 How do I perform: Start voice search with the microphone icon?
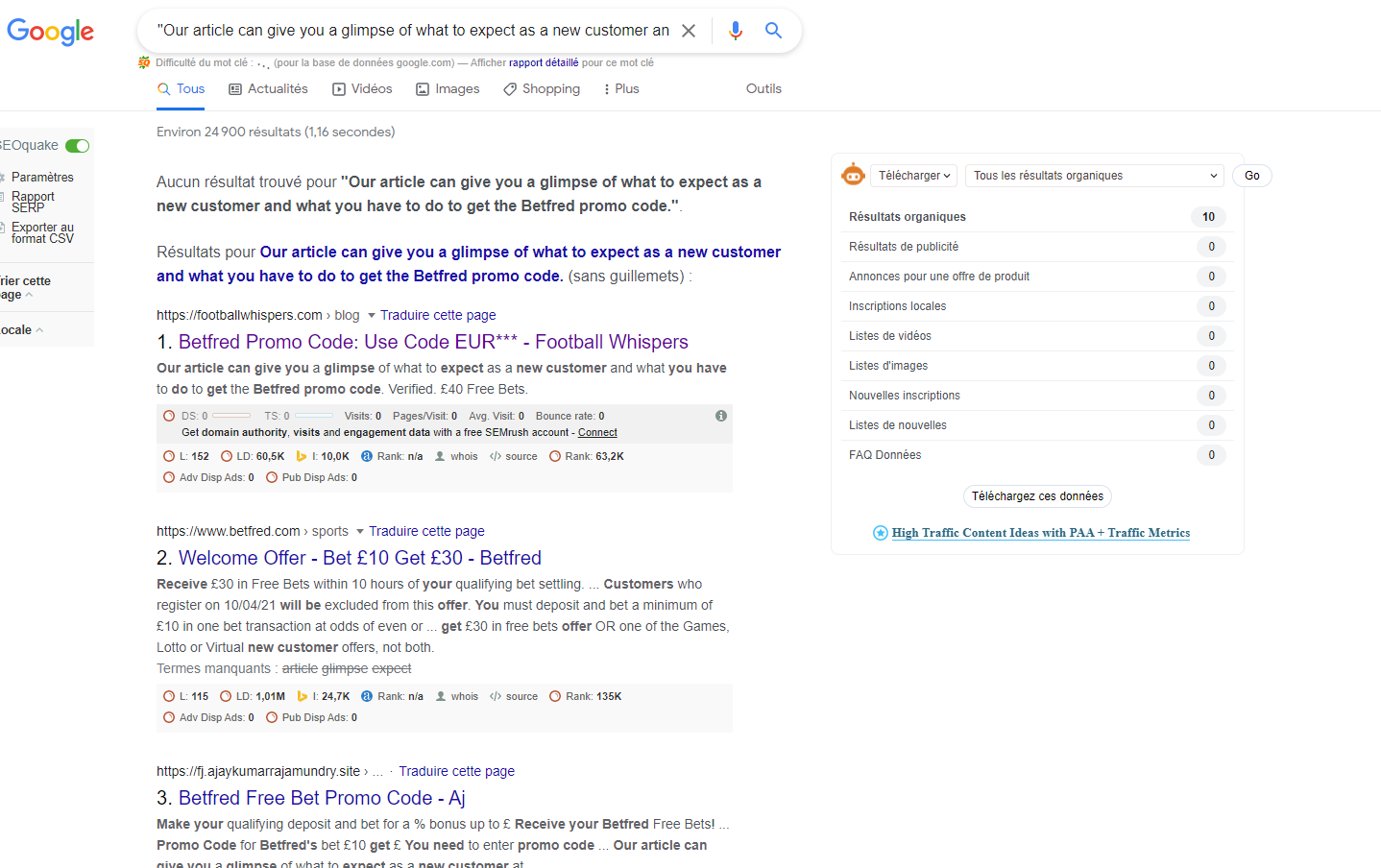coord(735,31)
